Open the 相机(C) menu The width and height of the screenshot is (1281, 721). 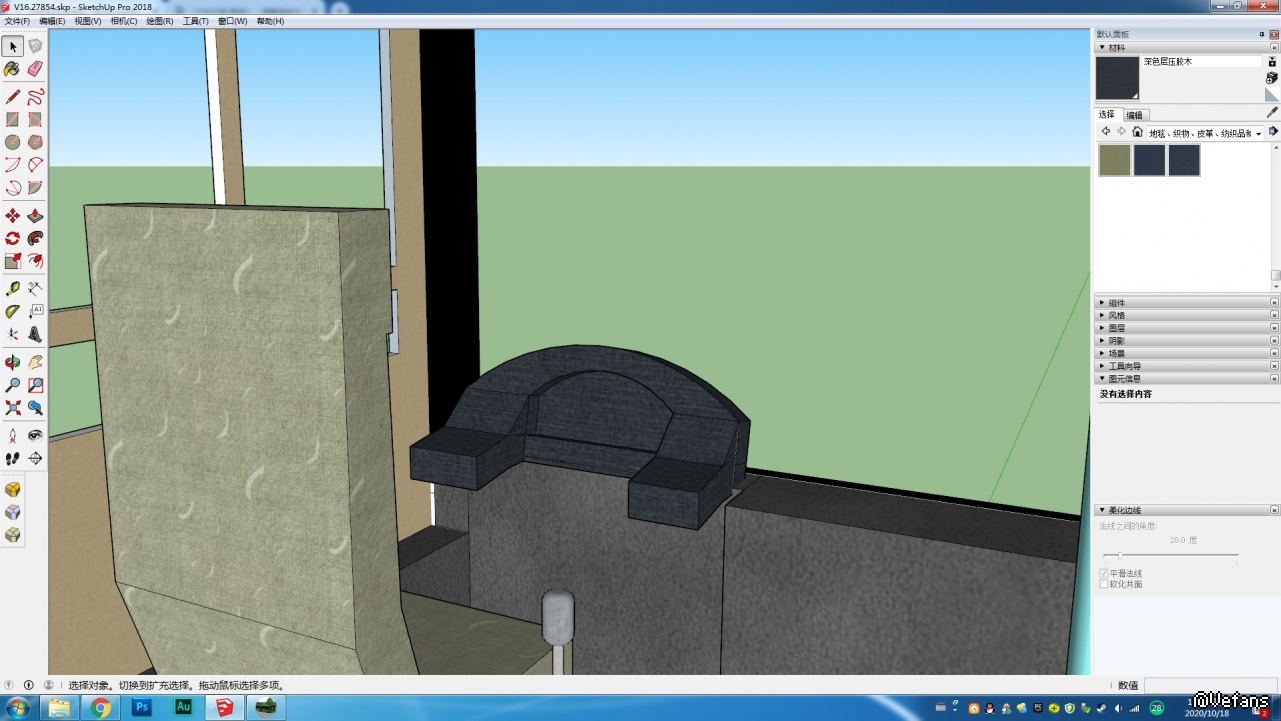pos(124,21)
